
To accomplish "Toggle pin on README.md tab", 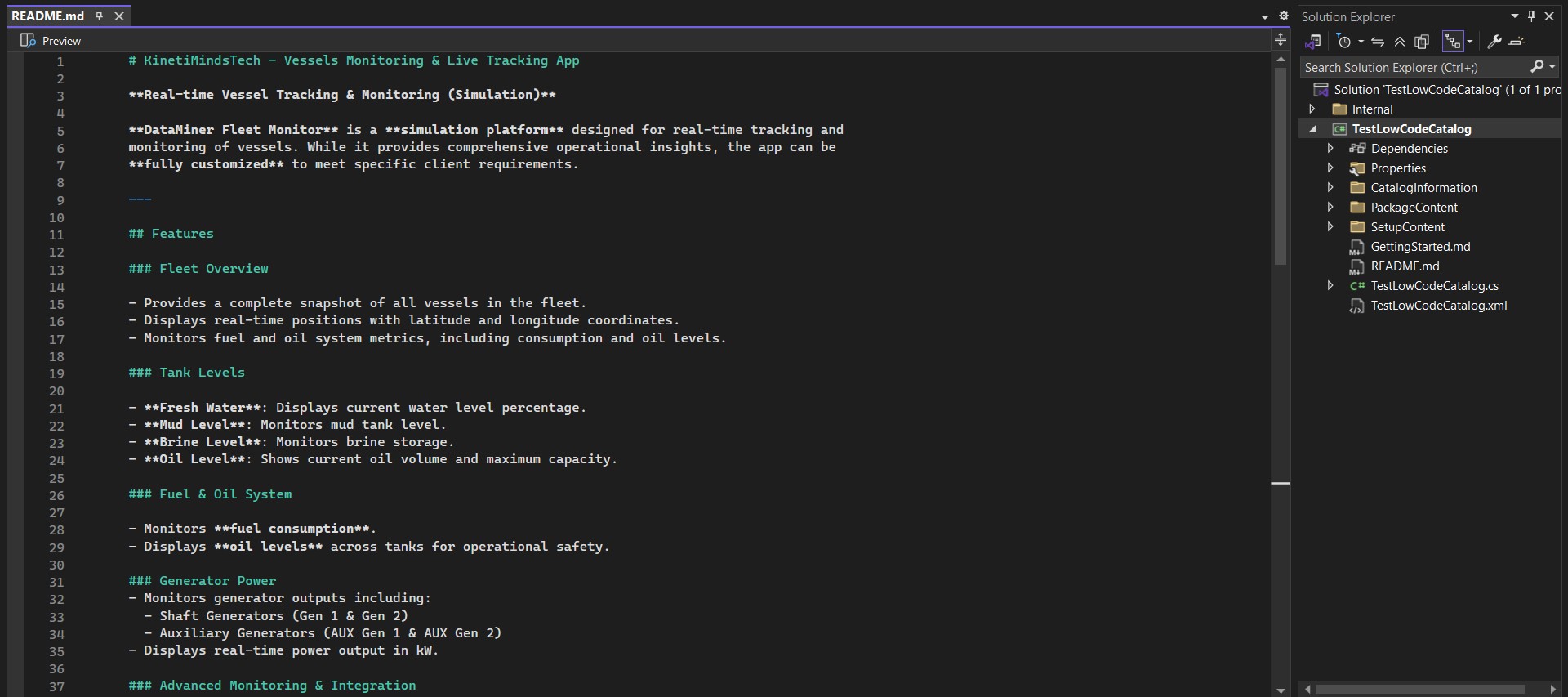I will [x=100, y=16].
